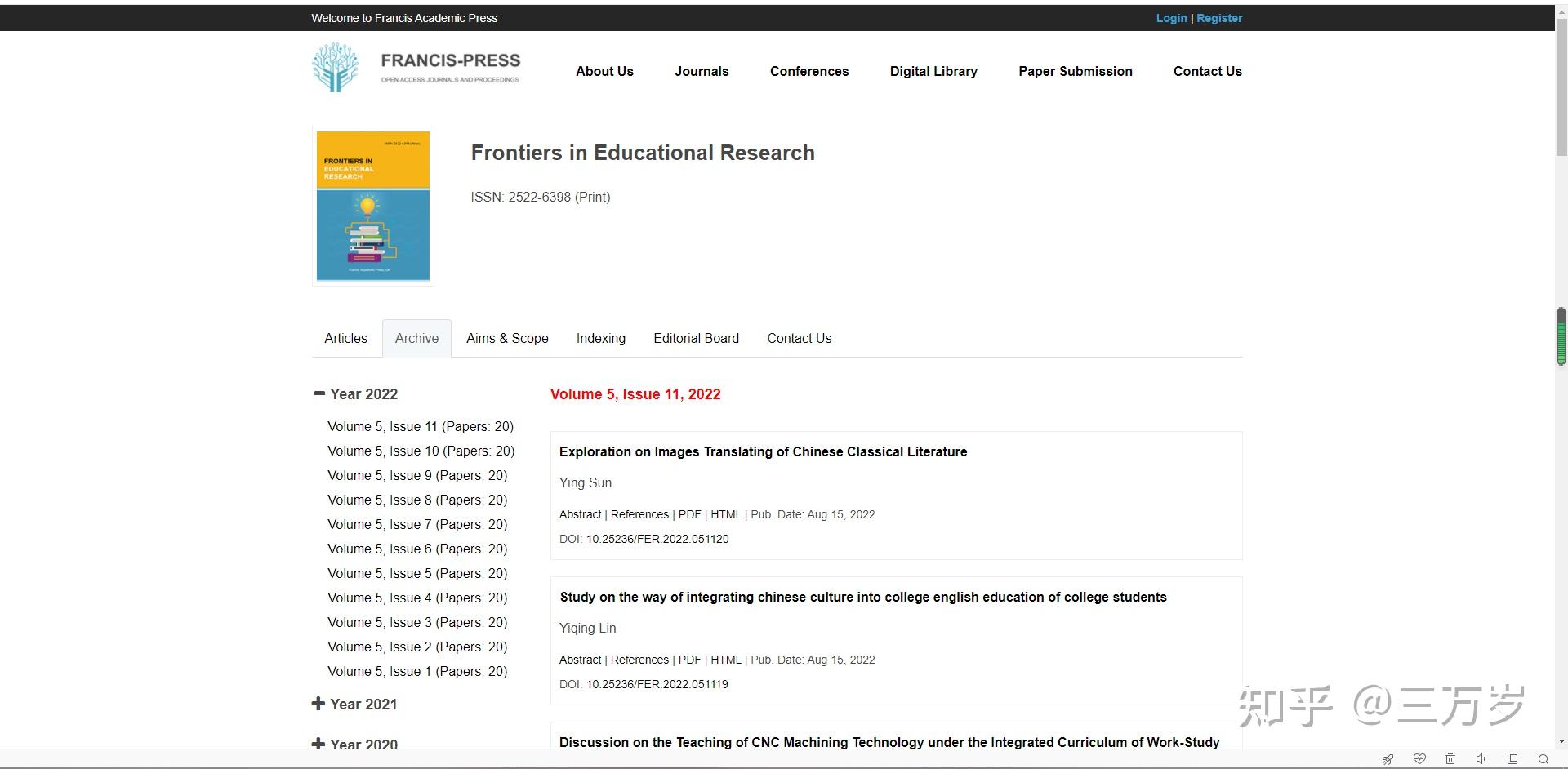Screen dimensions: 1568x769
Task: Expand the Year 2021 archive section
Action: [318, 704]
